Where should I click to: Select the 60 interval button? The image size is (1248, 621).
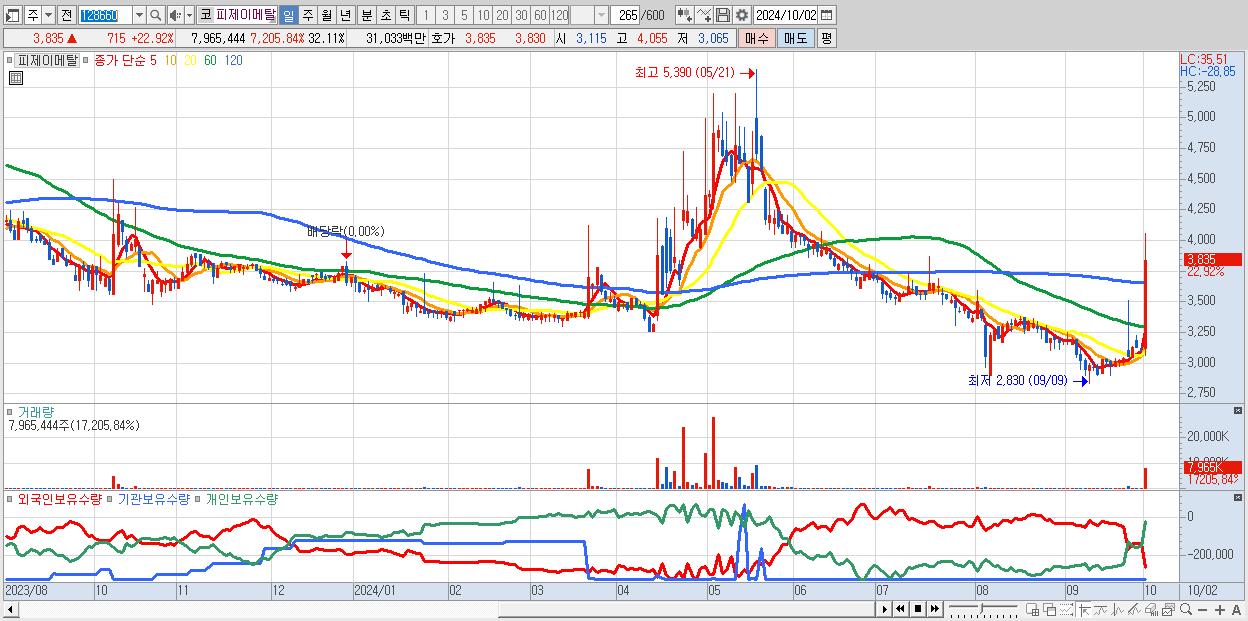click(x=540, y=15)
